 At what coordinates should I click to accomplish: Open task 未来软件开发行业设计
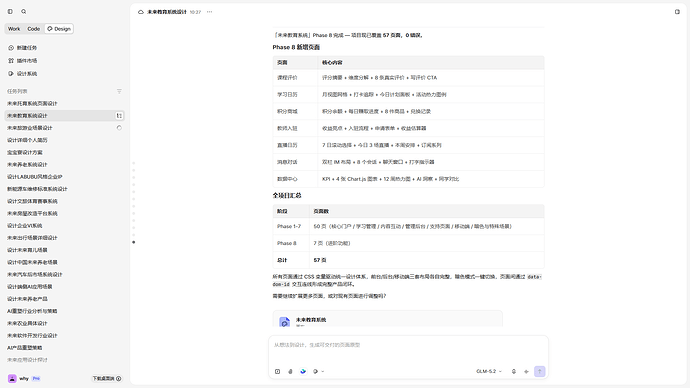[64, 335]
